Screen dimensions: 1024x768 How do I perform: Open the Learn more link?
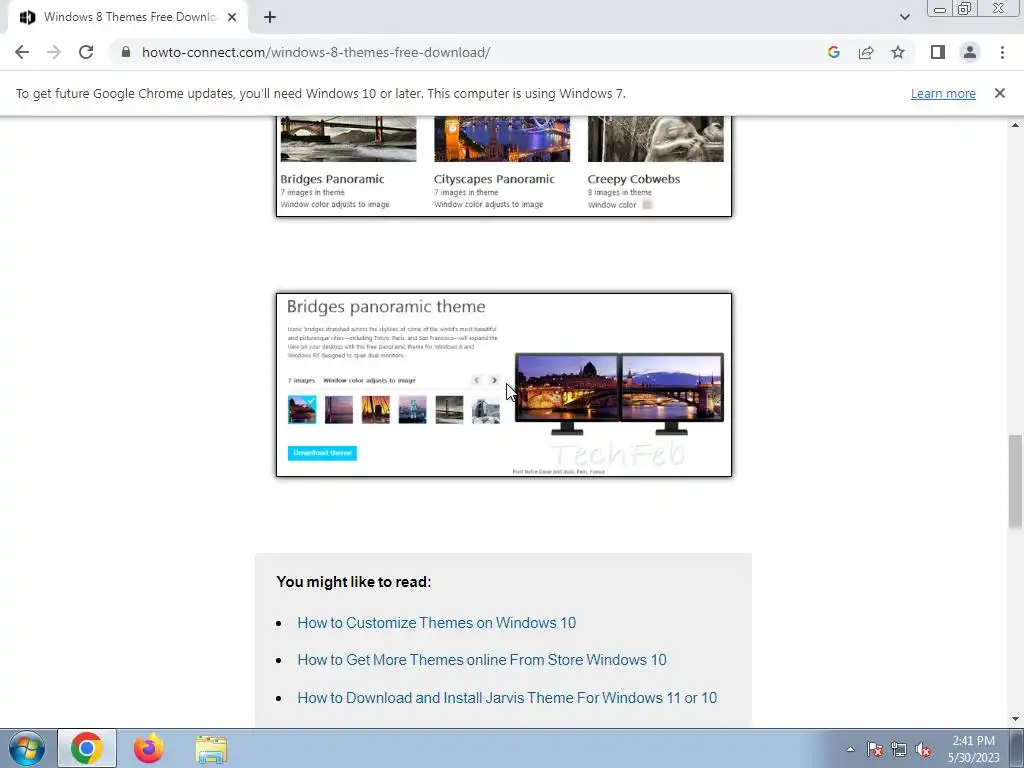(x=943, y=93)
